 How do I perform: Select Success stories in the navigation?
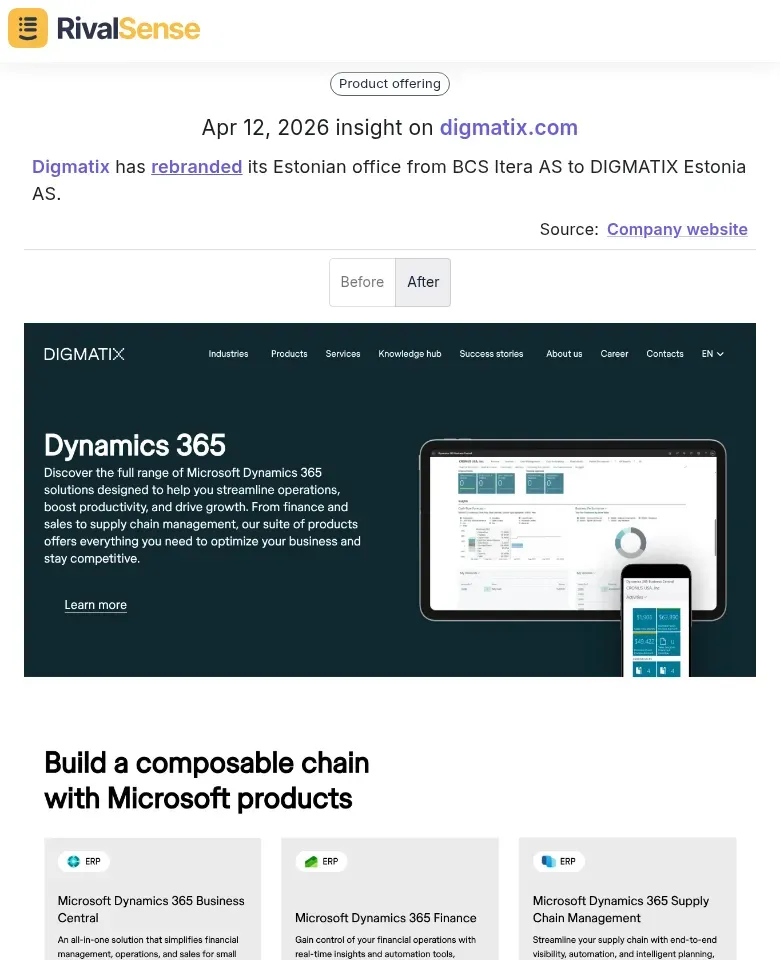[491, 353]
